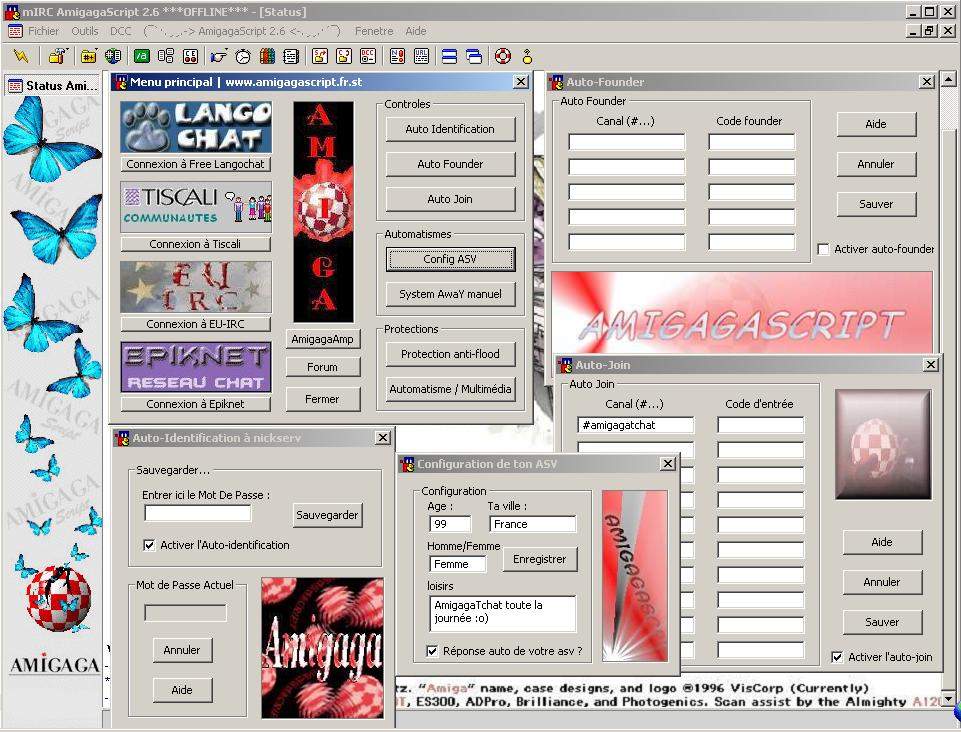Open mIRC Options from the toolbar
961x732 pixels.
coord(58,57)
